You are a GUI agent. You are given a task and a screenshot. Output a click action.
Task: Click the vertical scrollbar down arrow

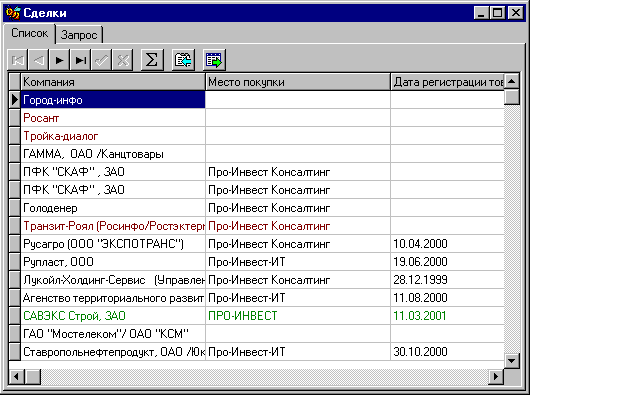(x=511, y=361)
